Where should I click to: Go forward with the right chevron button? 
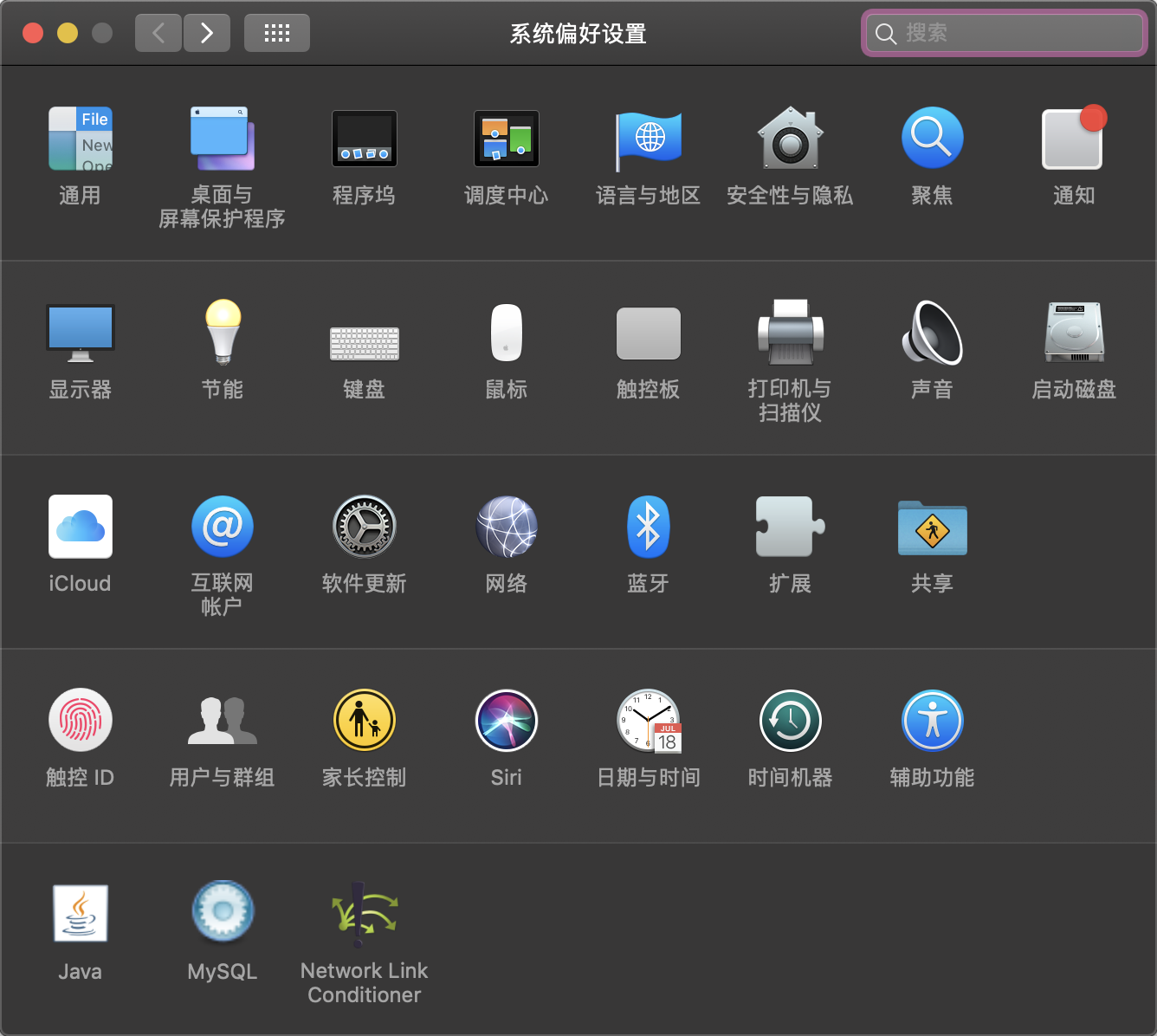click(207, 33)
